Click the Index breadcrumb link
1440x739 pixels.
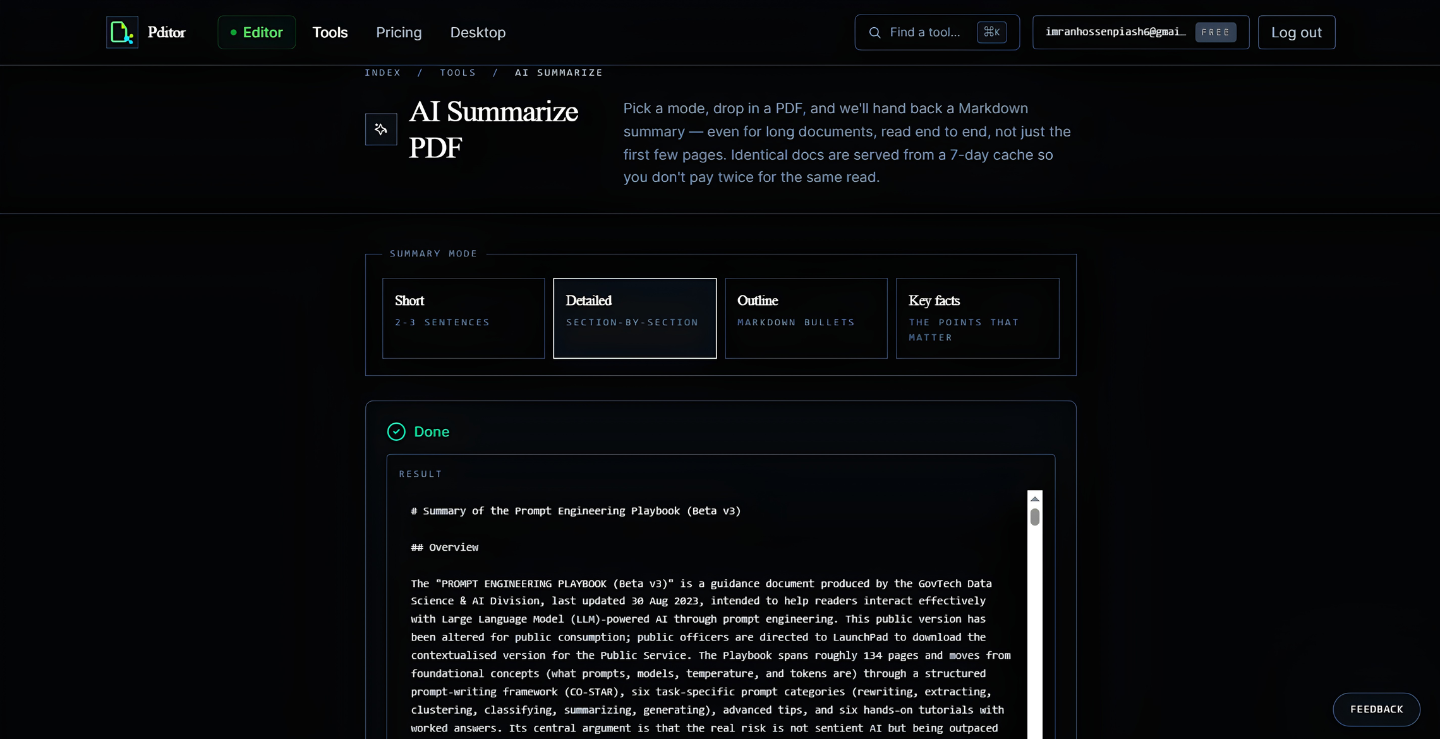(383, 73)
